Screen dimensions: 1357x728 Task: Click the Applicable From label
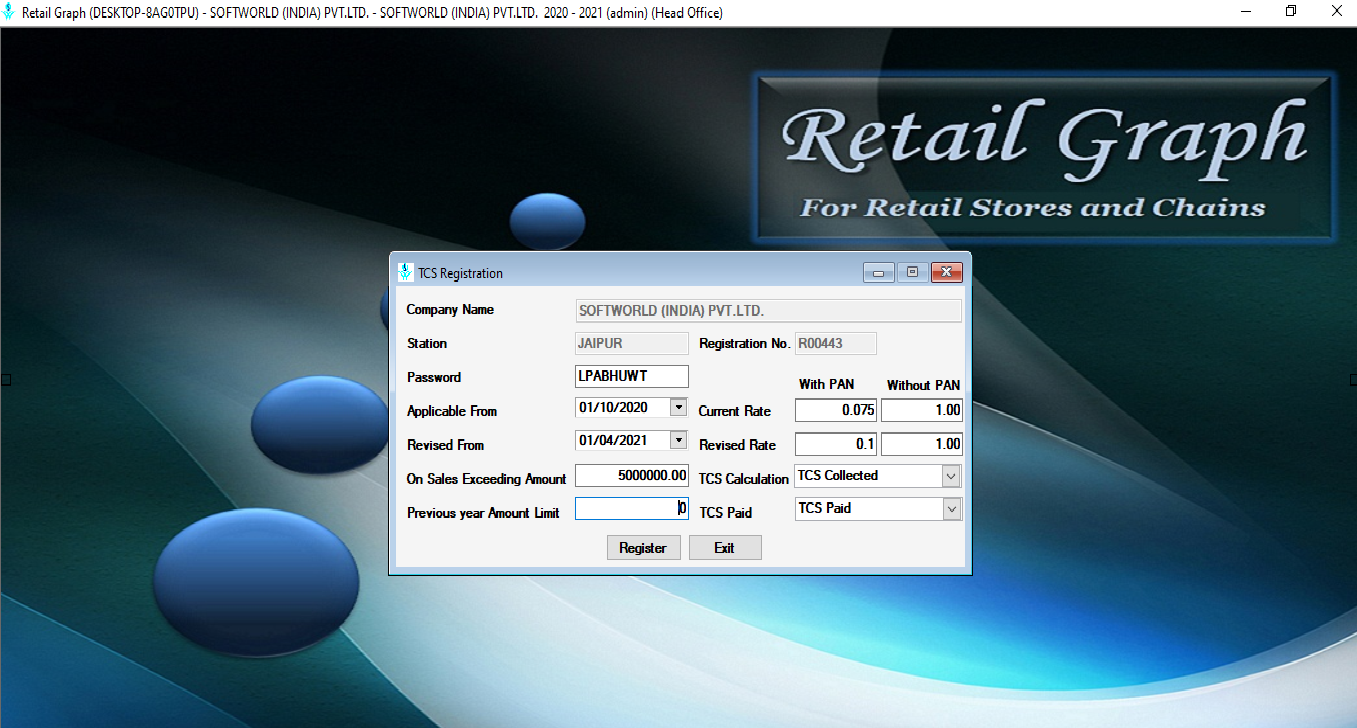coord(452,411)
